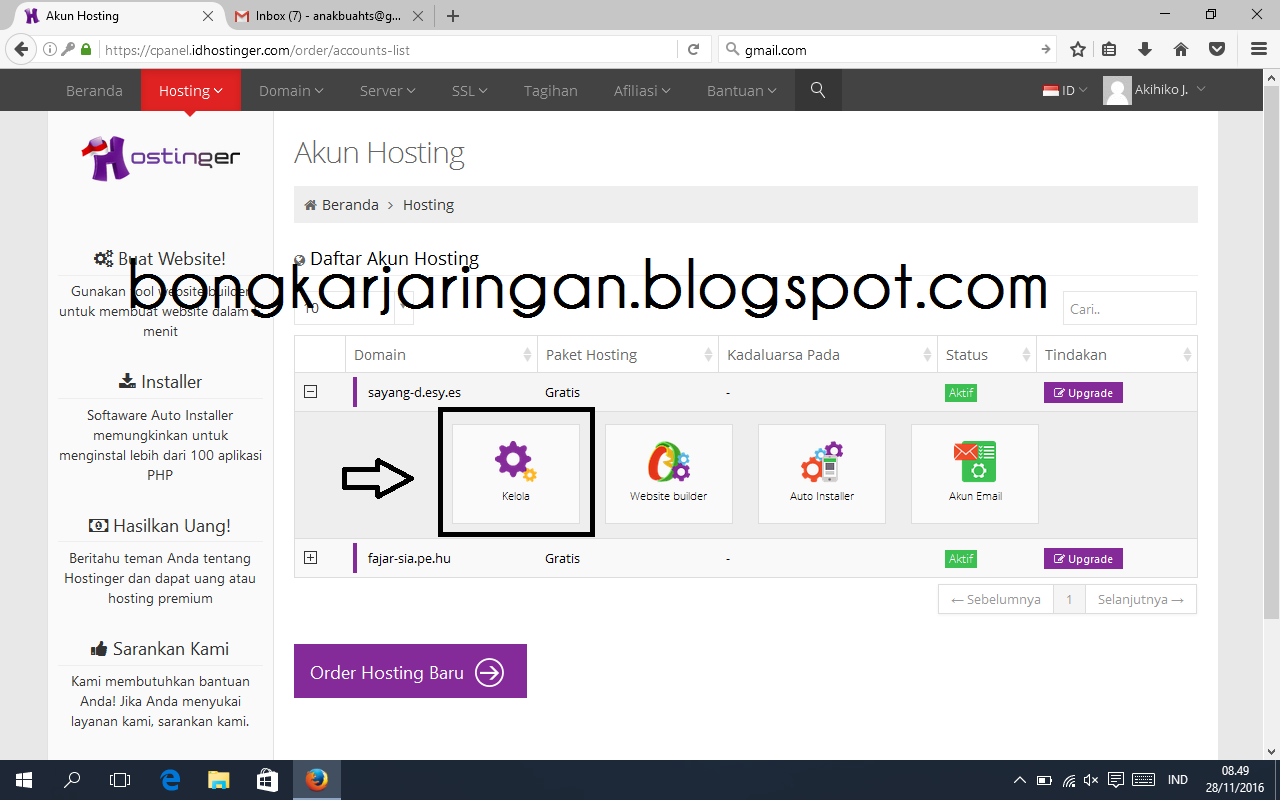1280x800 pixels.
Task: Expand the fajar-sia.pe.hu row
Action: (x=310, y=558)
